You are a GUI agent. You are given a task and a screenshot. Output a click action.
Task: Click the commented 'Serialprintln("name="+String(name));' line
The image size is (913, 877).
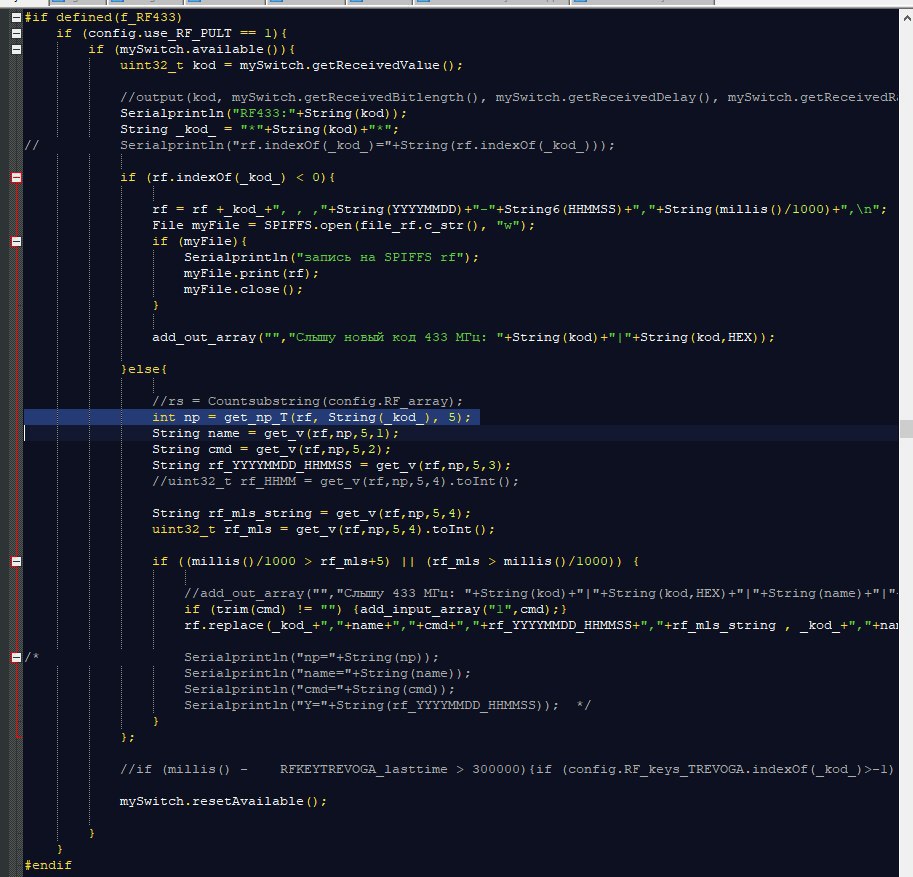point(327,673)
